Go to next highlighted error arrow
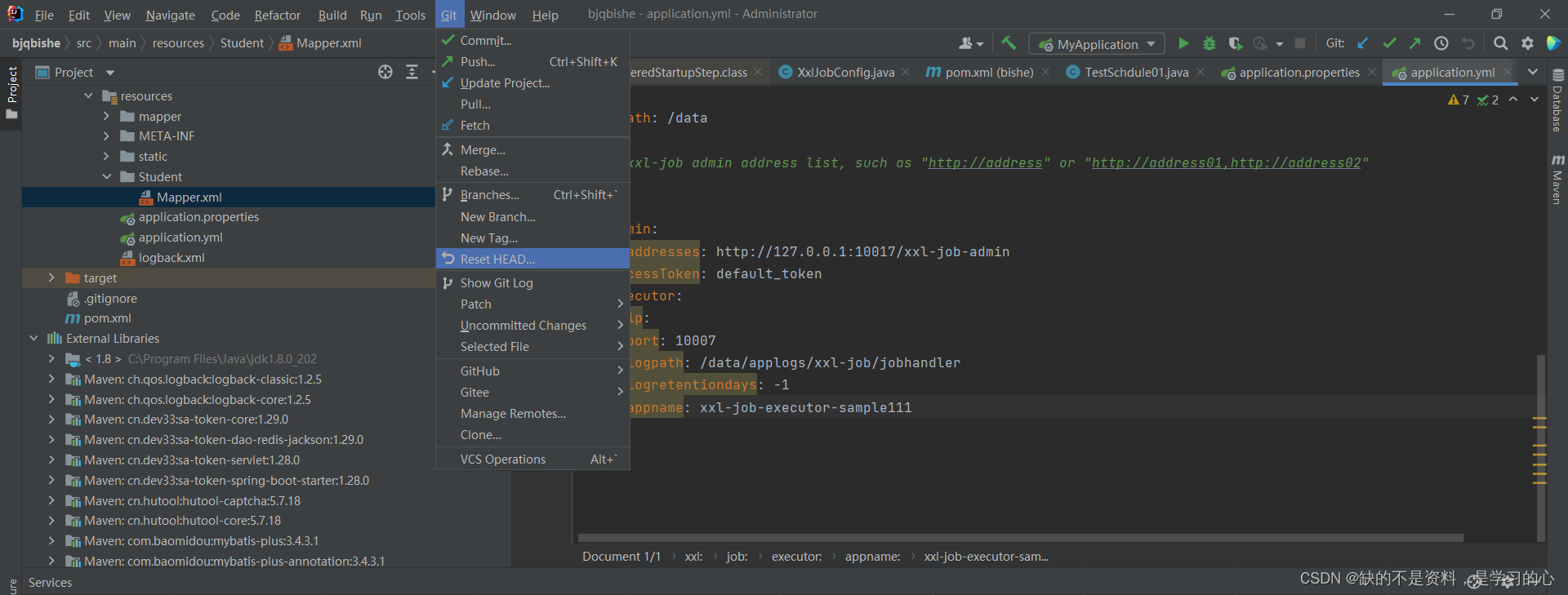Screen dimensions: 1568x595 [x=1535, y=99]
